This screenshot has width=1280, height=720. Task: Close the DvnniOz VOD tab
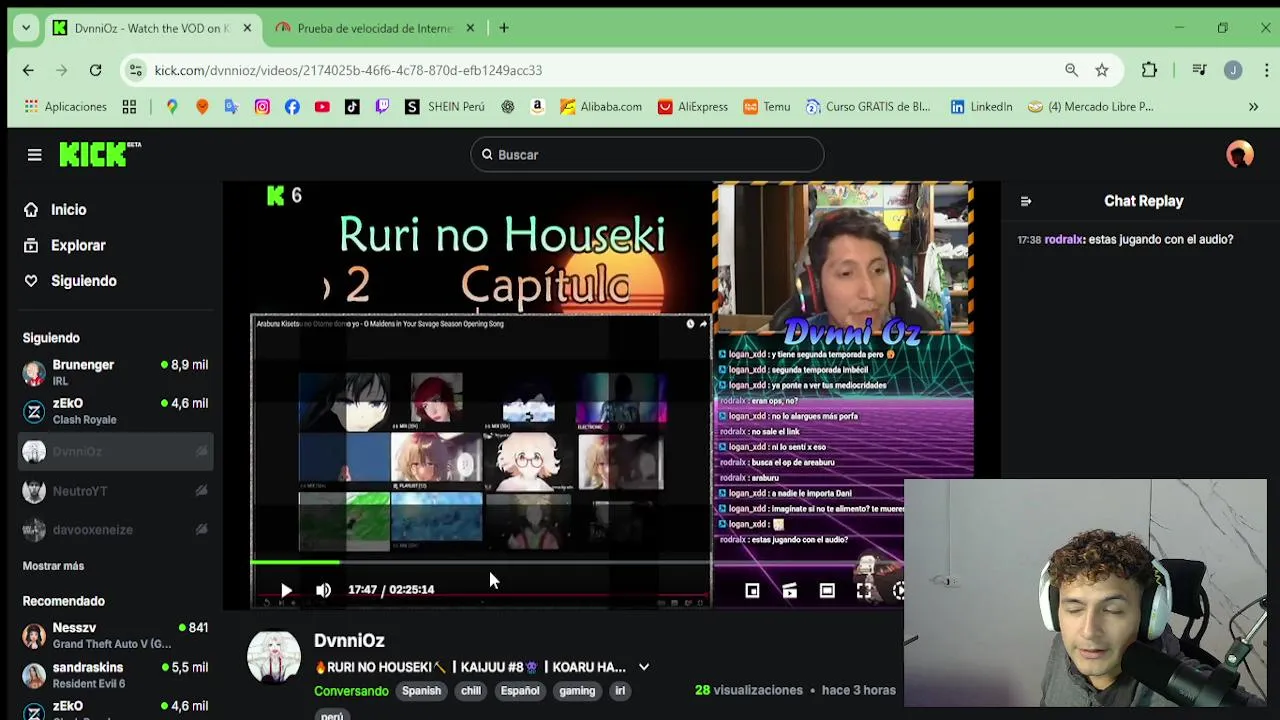coord(247,28)
